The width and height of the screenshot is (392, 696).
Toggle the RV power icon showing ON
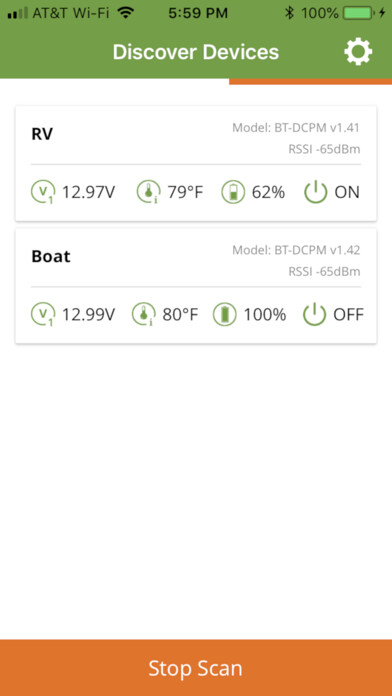click(315, 193)
